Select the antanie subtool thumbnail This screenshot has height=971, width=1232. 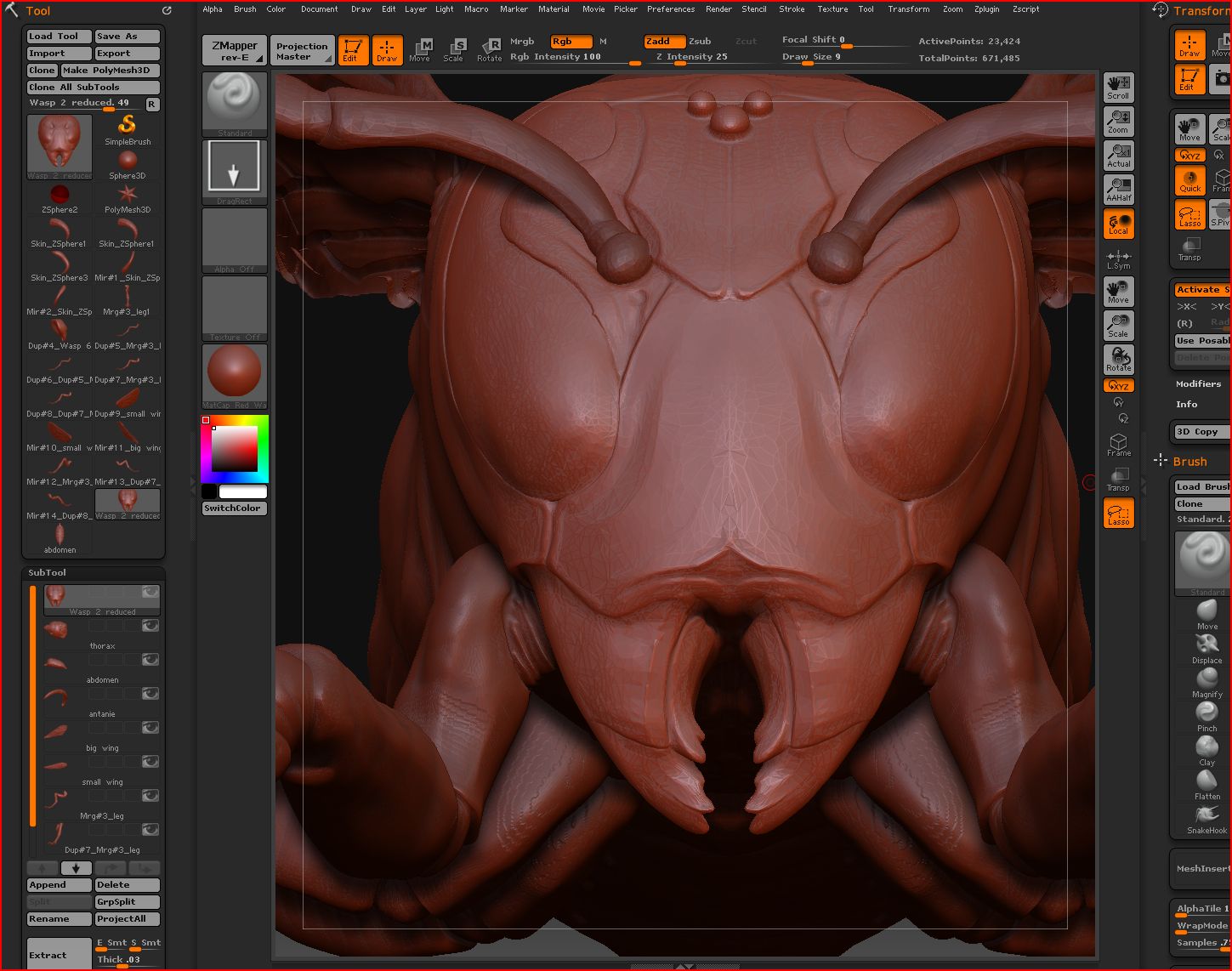point(56,696)
